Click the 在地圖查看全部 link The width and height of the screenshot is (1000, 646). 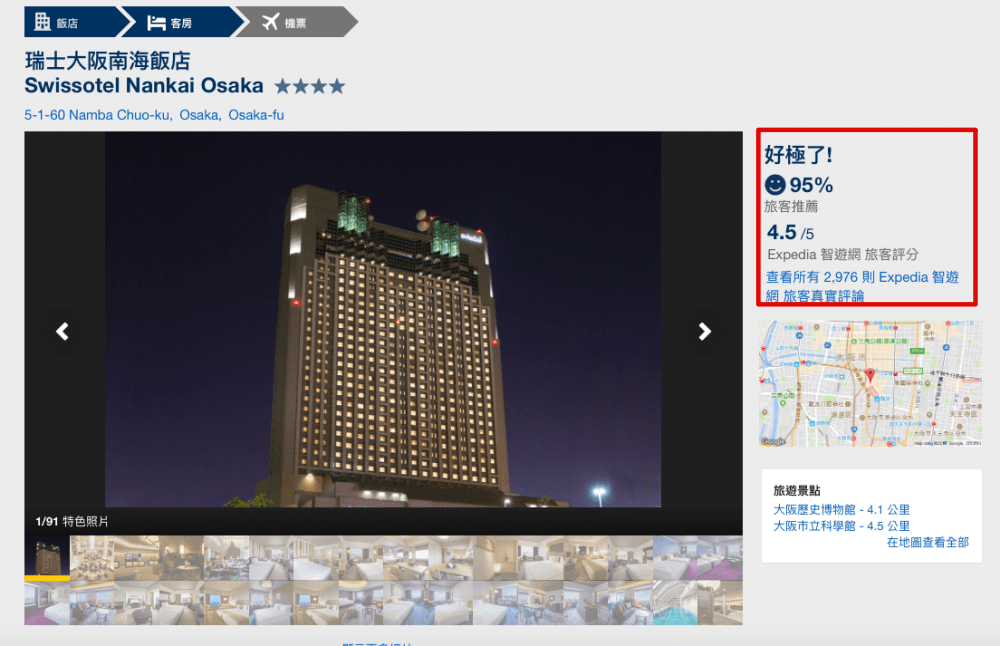927,542
